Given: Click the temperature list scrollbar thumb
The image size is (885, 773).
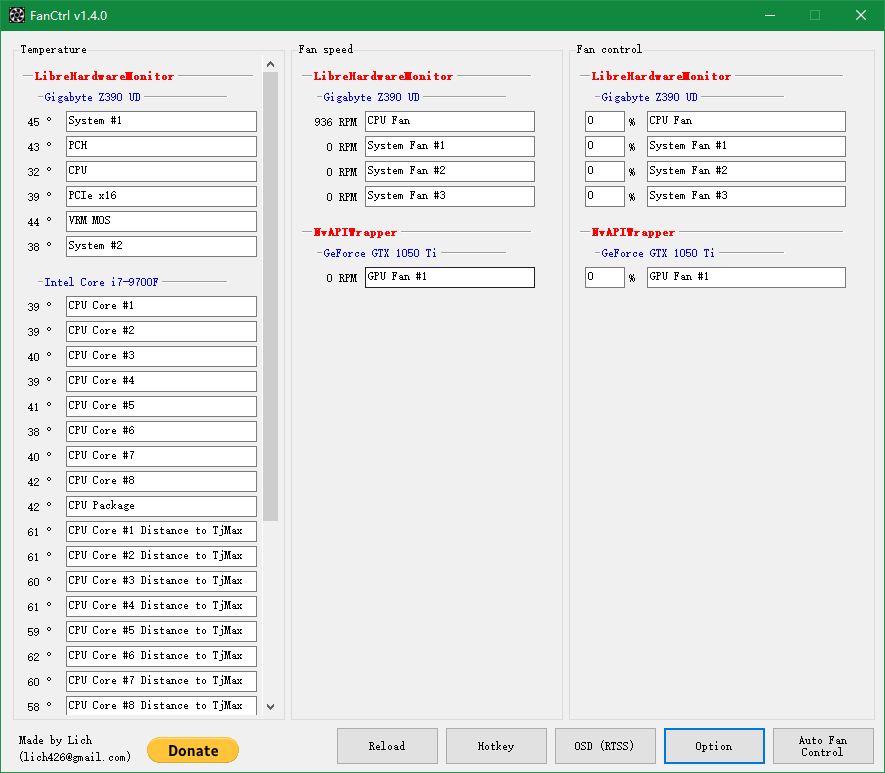Looking at the screenshot, I should tap(270, 296).
